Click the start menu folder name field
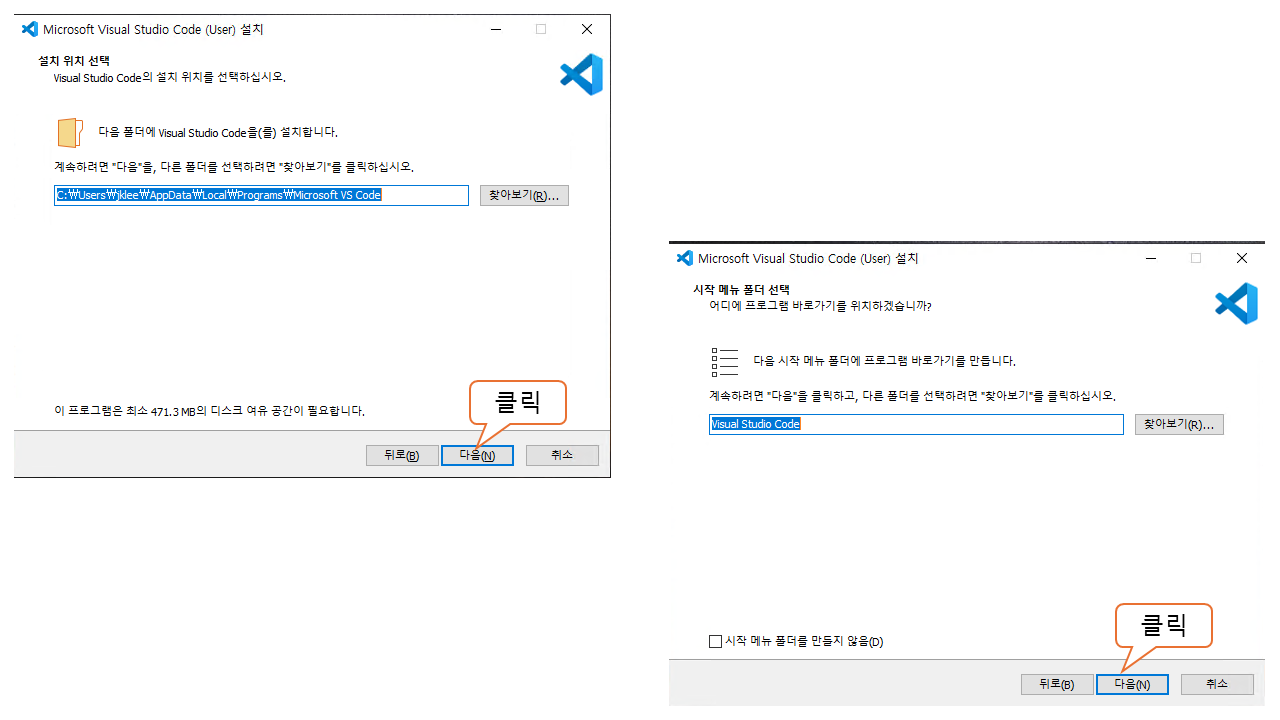The height and width of the screenshot is (720, 1280). pos(916,424)
